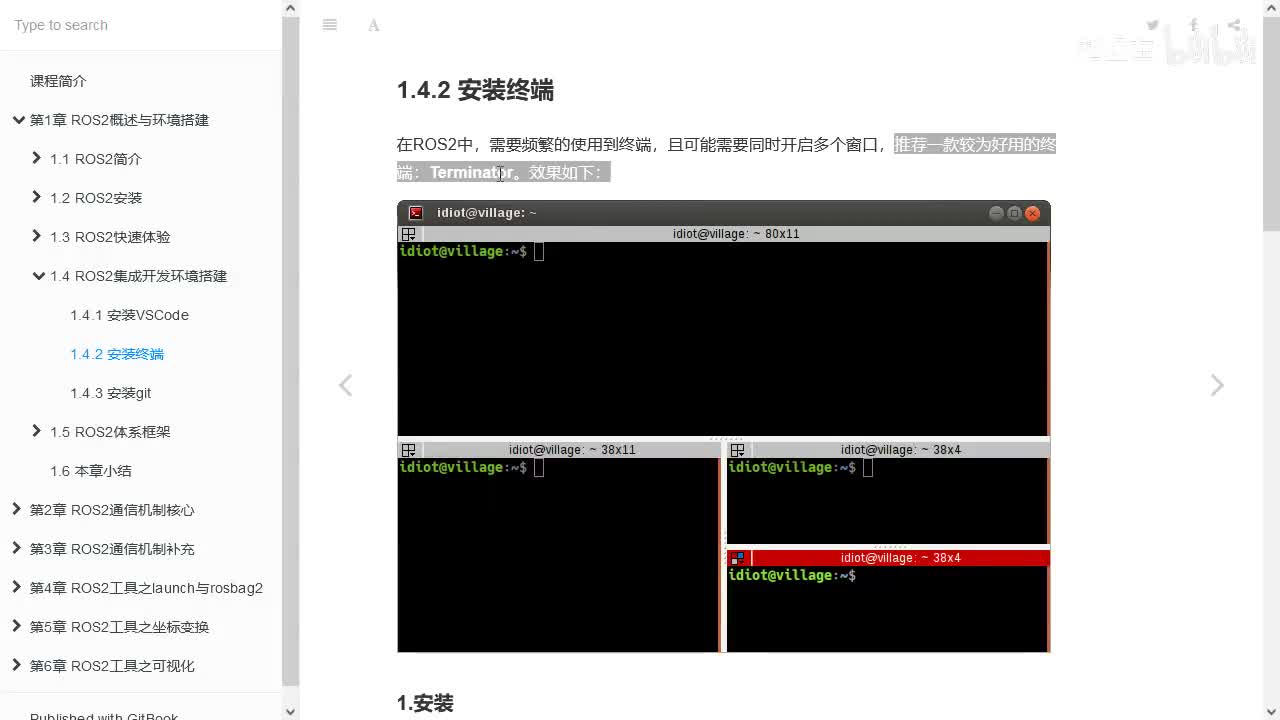Click the idiot@village: ~ 38x11 pane title
Screen dimensions: 1280x720
[572, 450]
